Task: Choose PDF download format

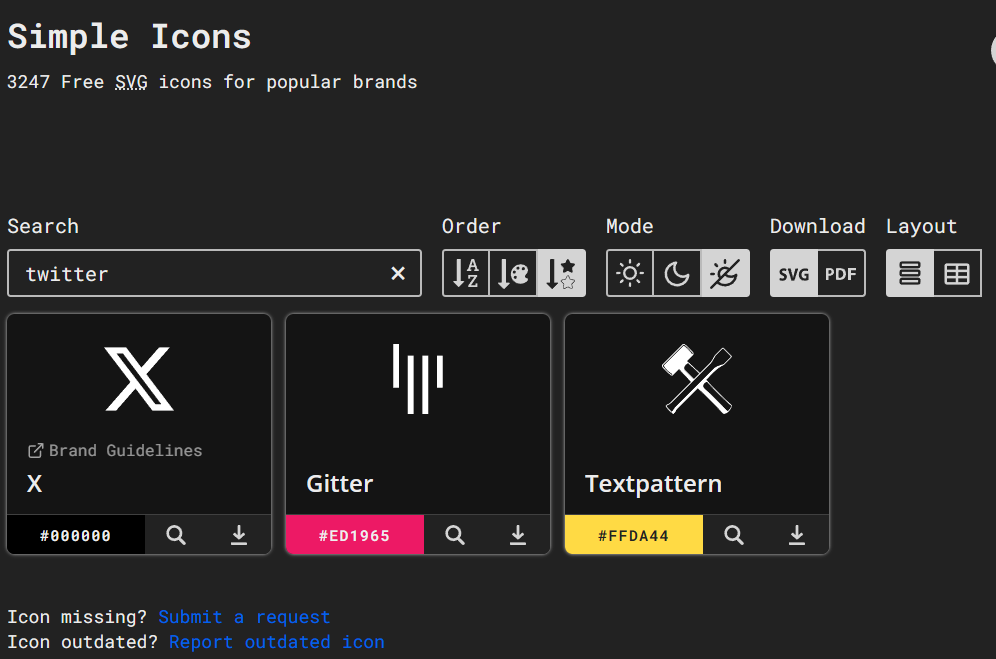Action: pyautogui.click(x=841, y=273)
